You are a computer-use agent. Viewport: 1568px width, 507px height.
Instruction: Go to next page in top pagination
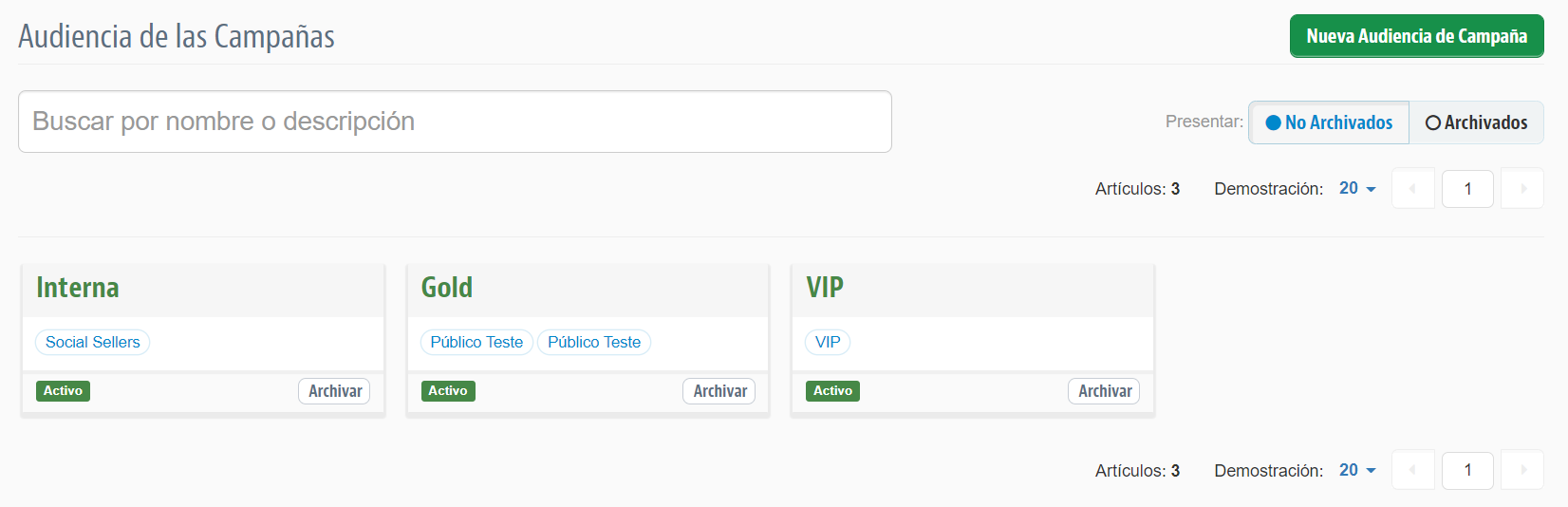[1522, 189]
